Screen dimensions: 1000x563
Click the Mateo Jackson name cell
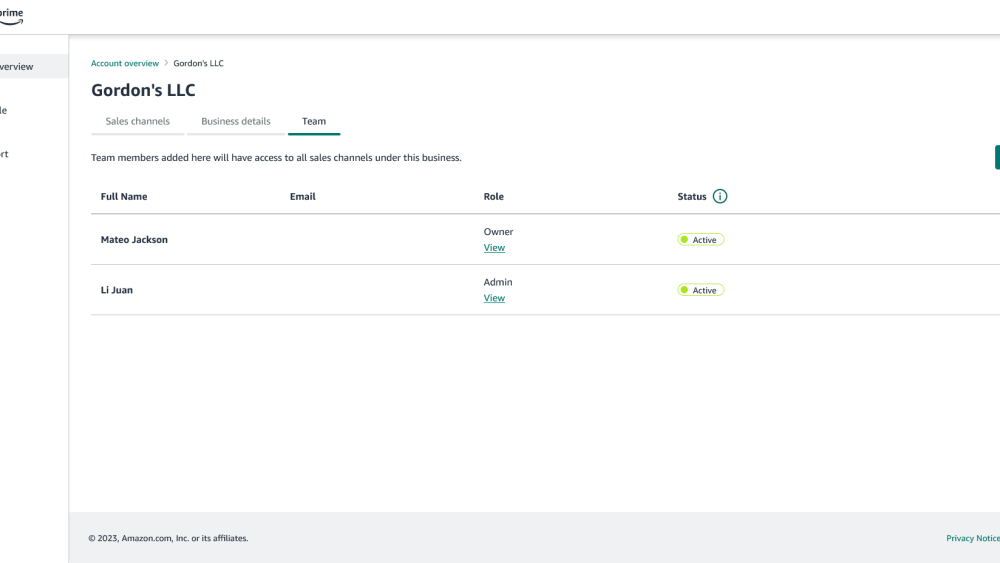[134, 240]
